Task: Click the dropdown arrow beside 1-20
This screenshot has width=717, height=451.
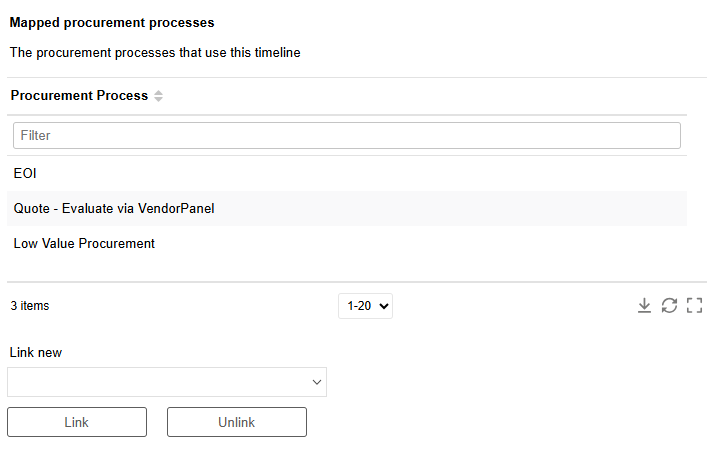Action: point(384,306)
